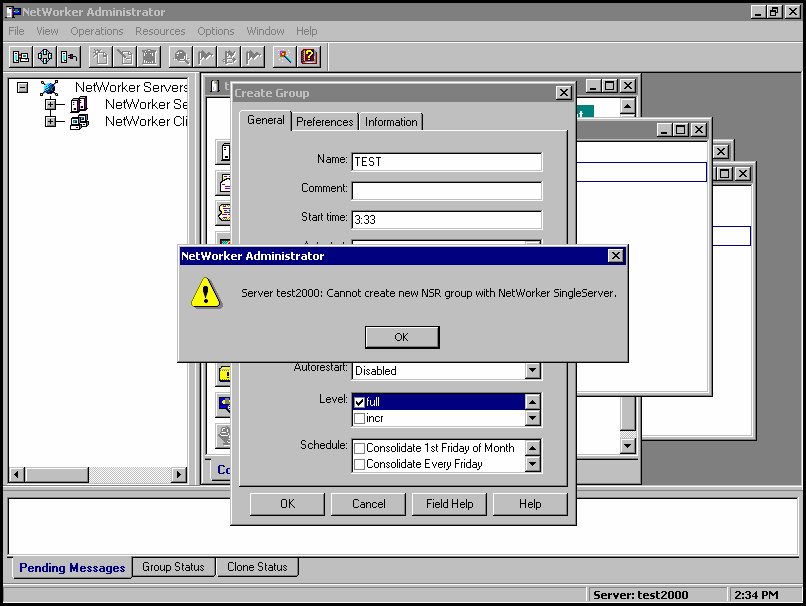806x606 pixels.
Task: Open the Help menu
Action: point(306,31)
